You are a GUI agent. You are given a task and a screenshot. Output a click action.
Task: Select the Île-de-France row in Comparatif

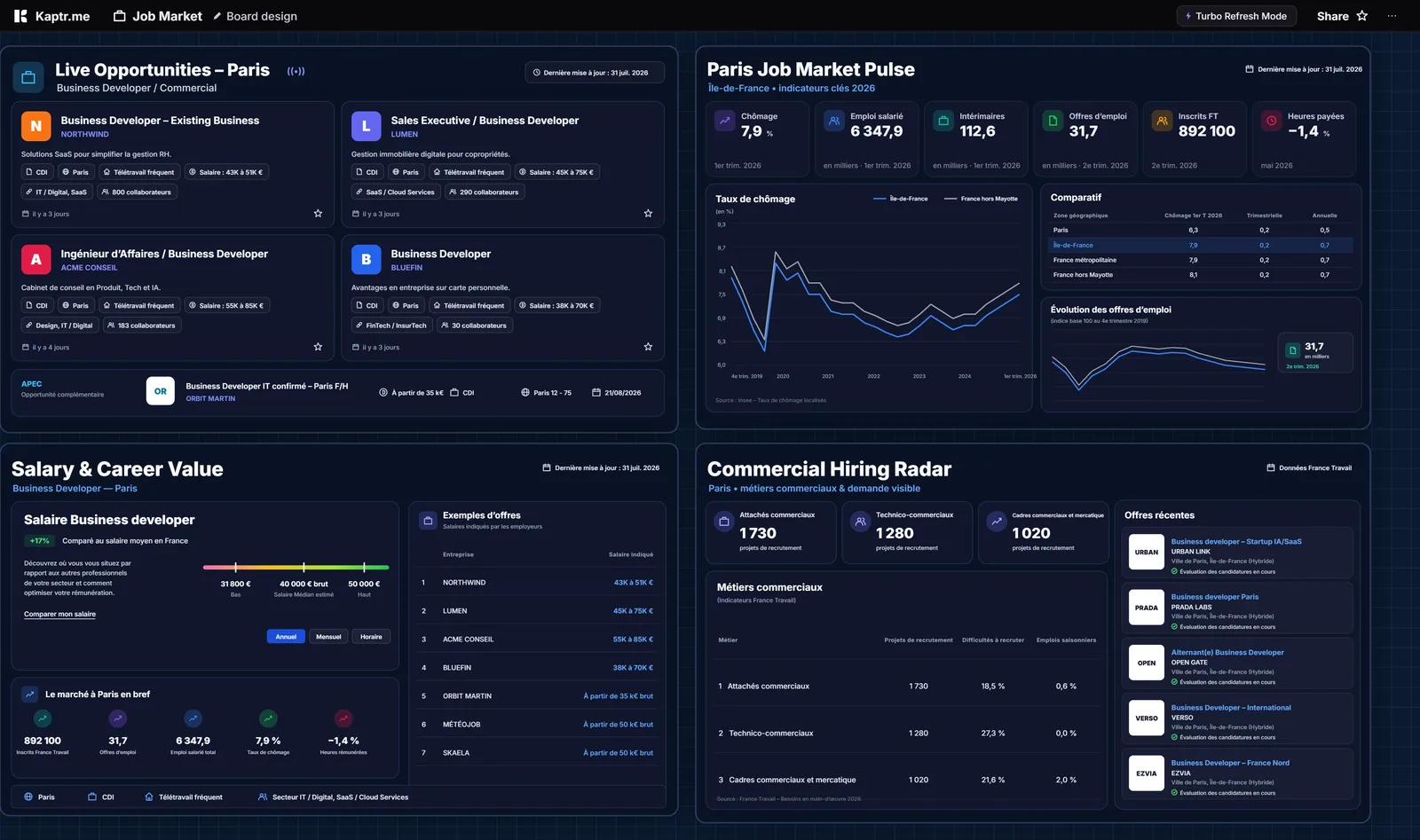tap(1202, 245)
